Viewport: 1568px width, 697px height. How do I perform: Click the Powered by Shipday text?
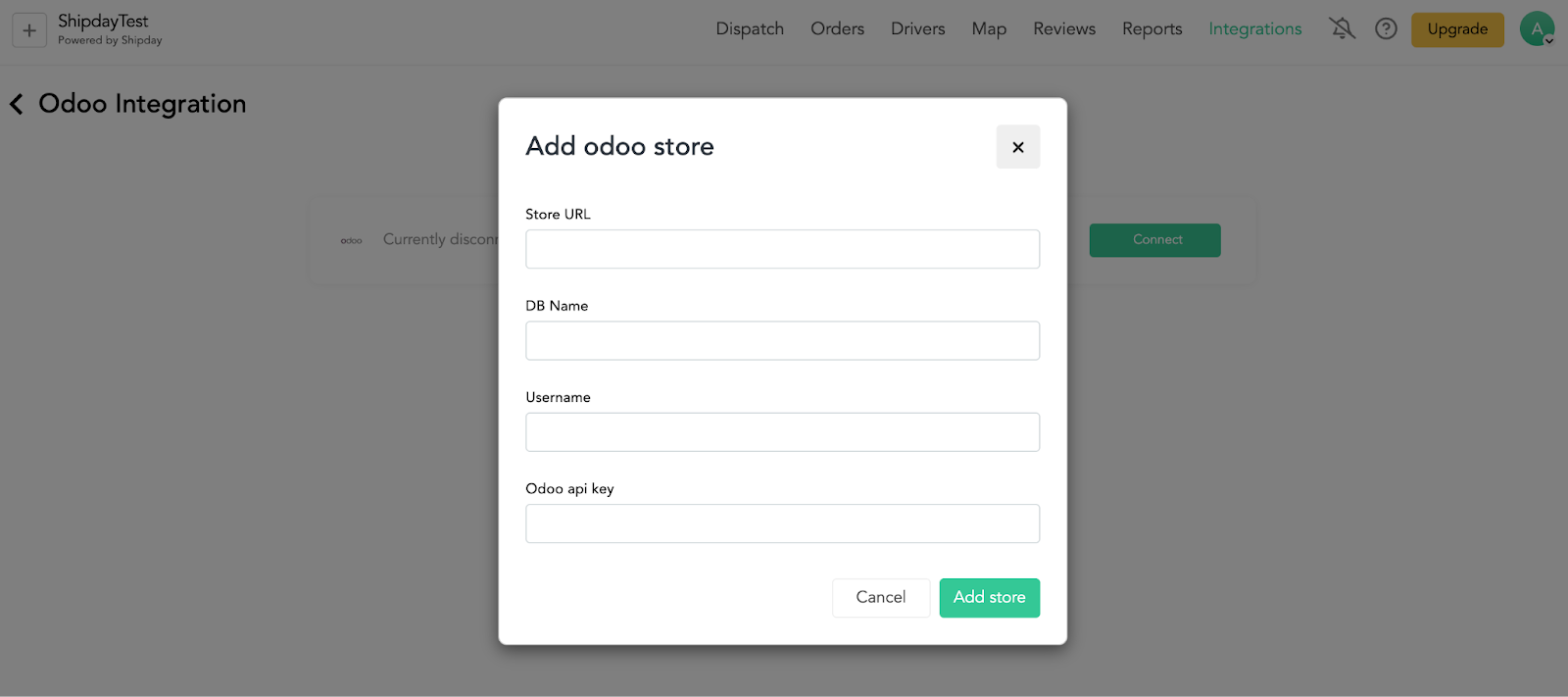110,40
